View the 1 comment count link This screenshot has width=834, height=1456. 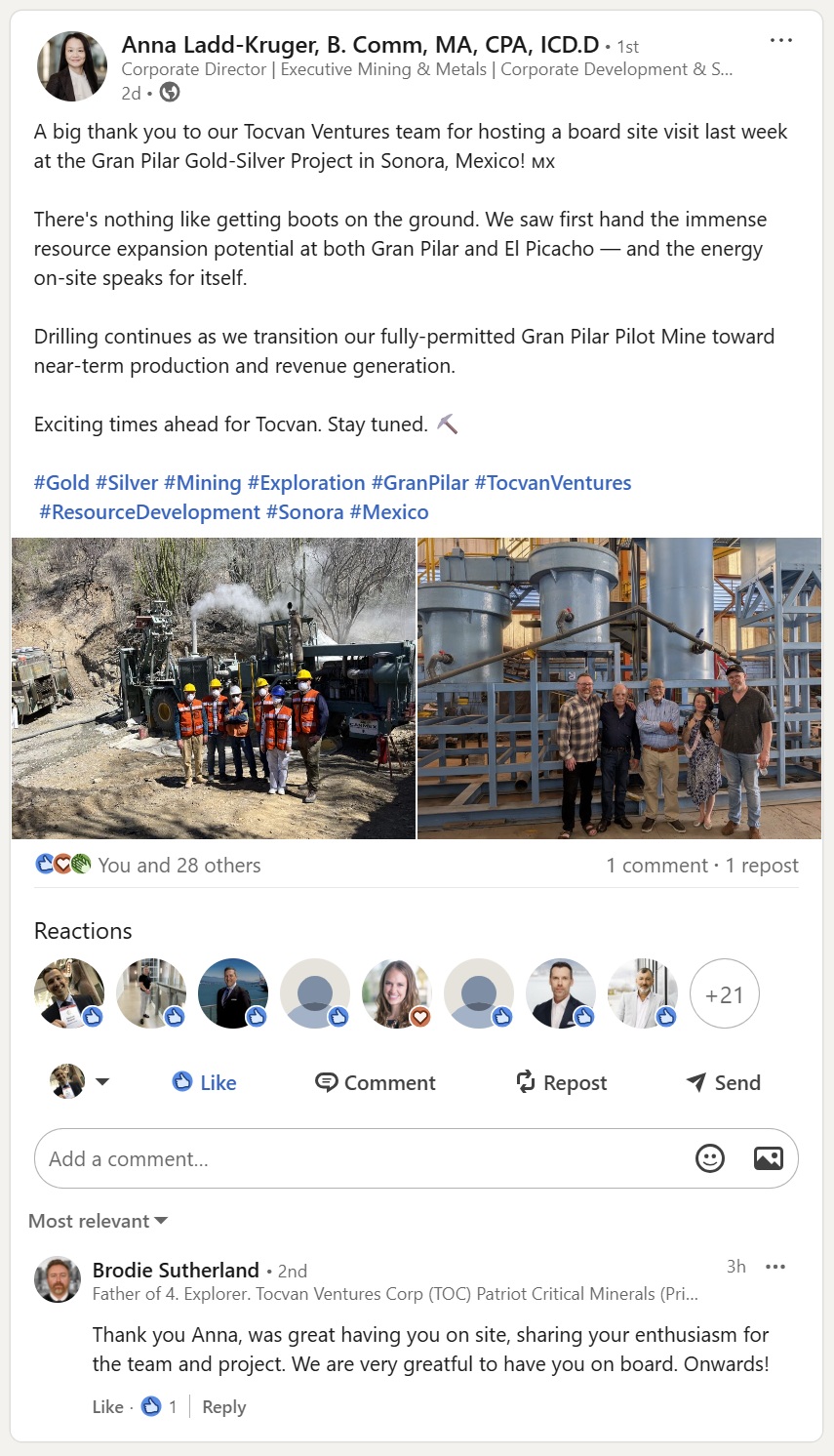pyautogui.click(x=656, y=865)
